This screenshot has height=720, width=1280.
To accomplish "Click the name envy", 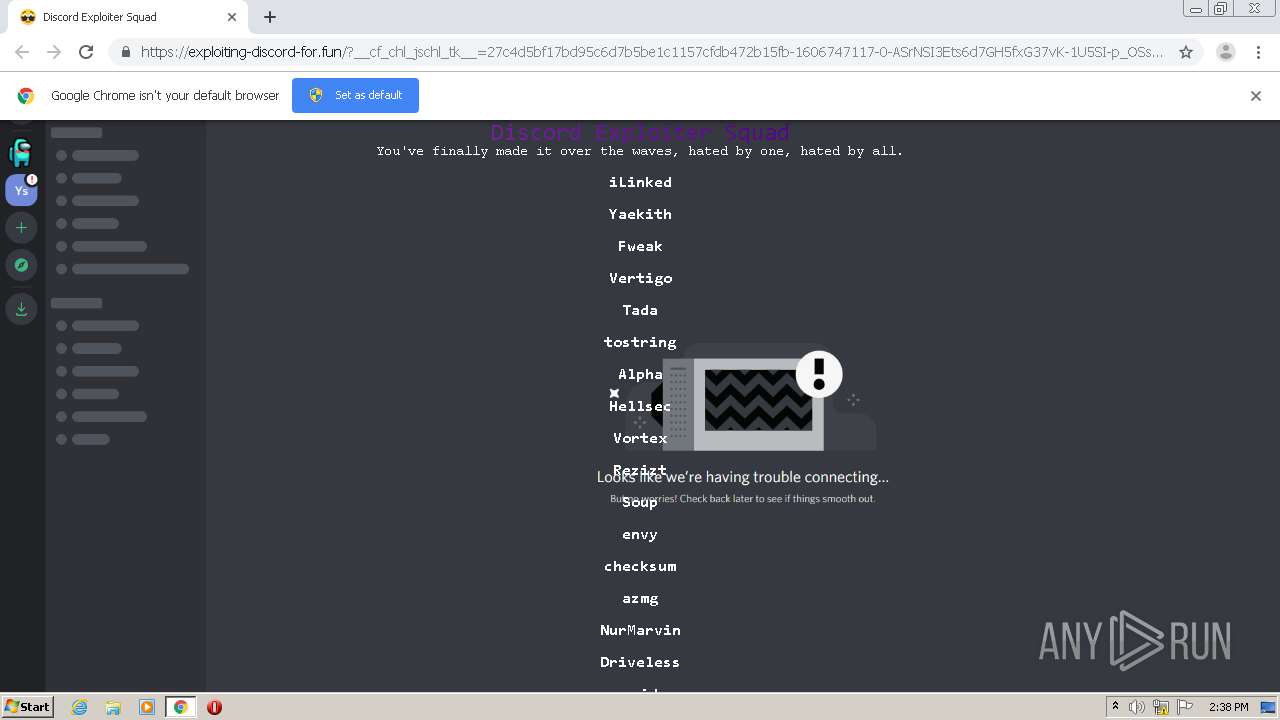I will [x=640, y=534].
